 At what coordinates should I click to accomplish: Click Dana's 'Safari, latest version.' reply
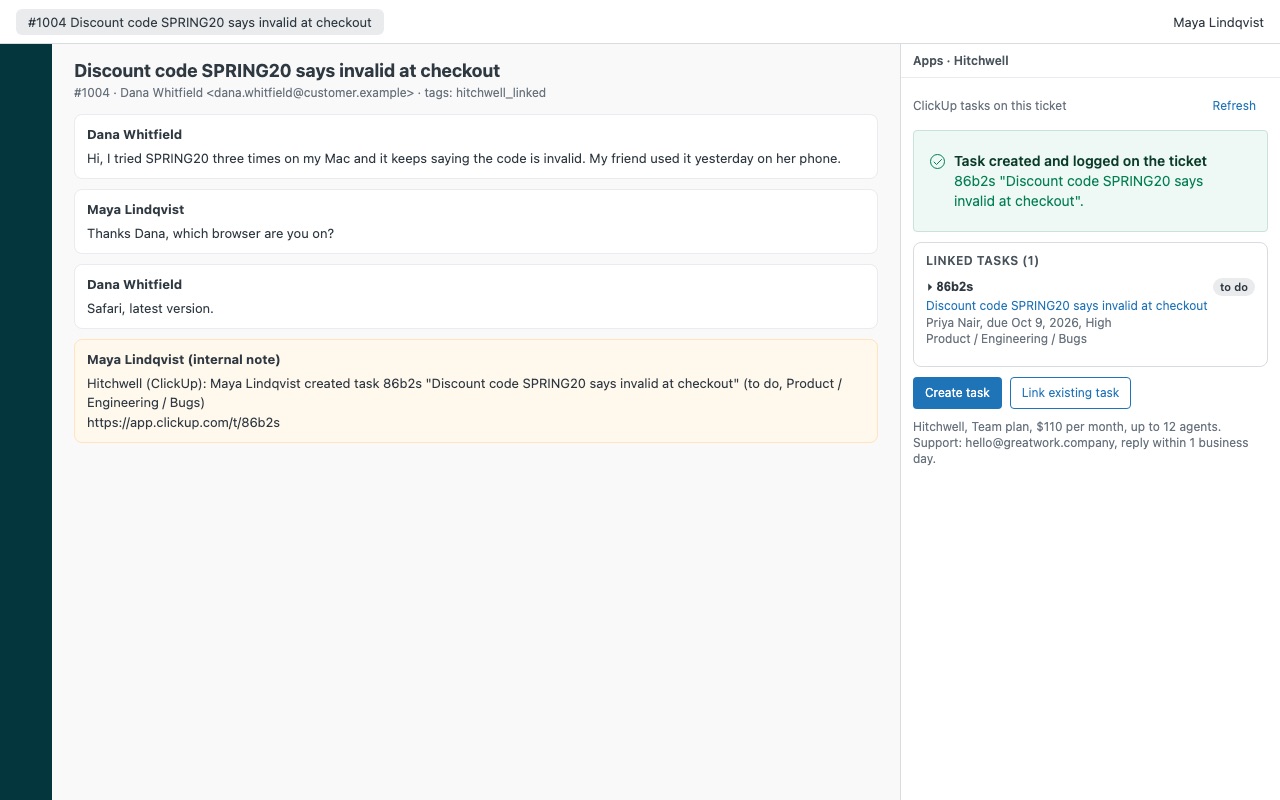click(476, 296)
